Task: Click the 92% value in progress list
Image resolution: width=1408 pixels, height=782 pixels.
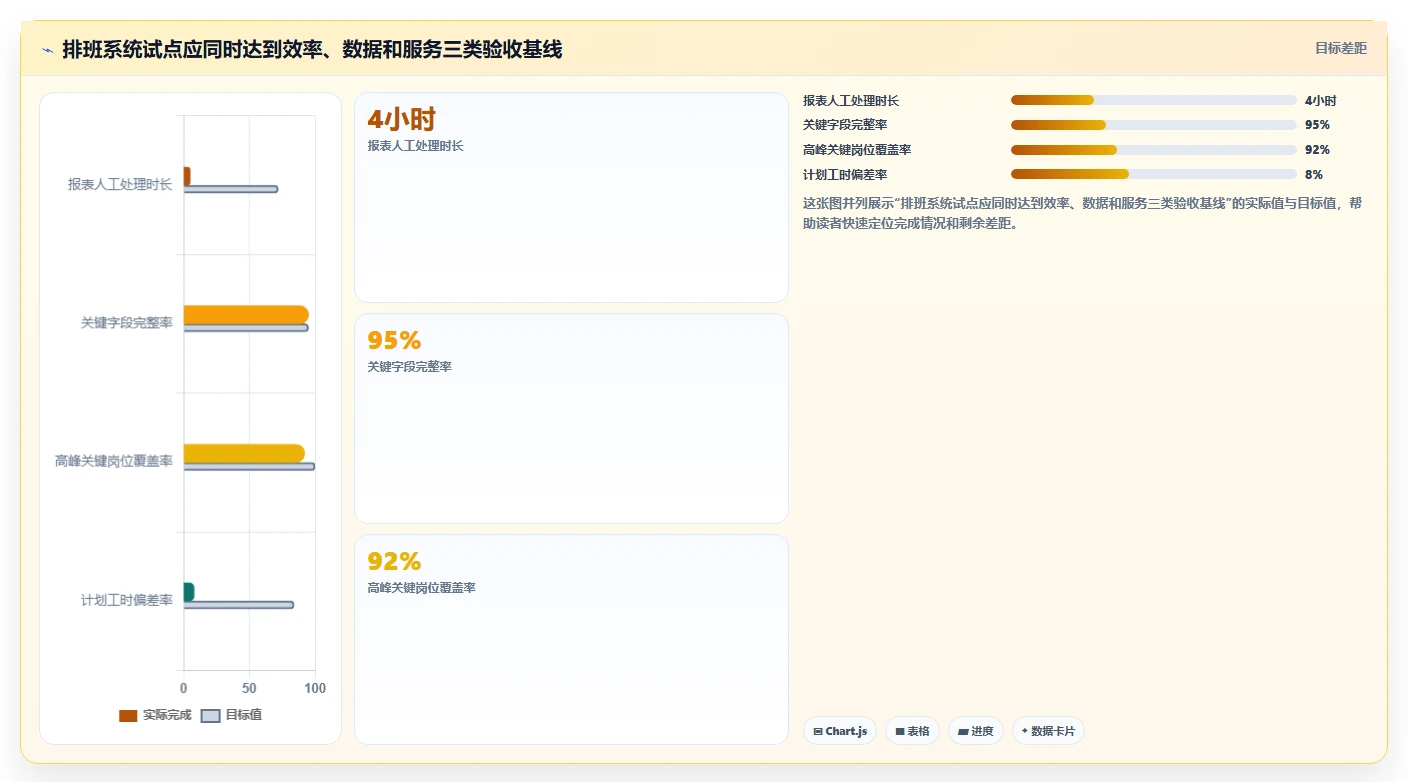Action: click(1318, 150)
